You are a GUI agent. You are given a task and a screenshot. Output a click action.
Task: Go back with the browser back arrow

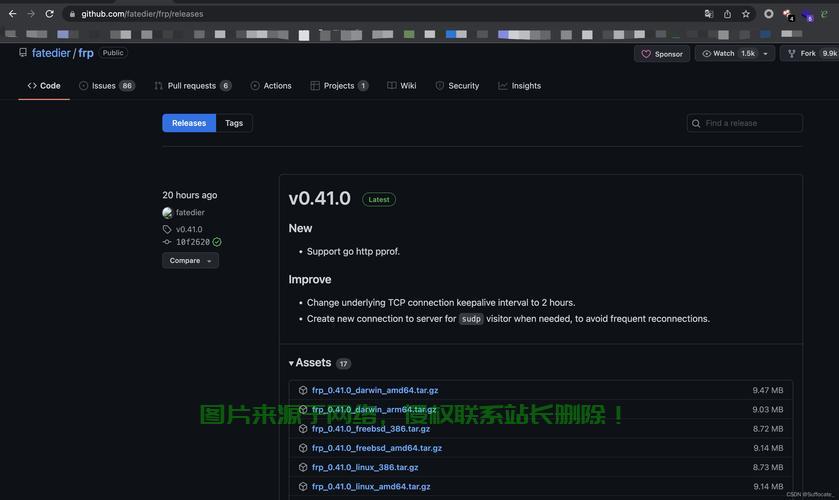[x=12, y=14]
